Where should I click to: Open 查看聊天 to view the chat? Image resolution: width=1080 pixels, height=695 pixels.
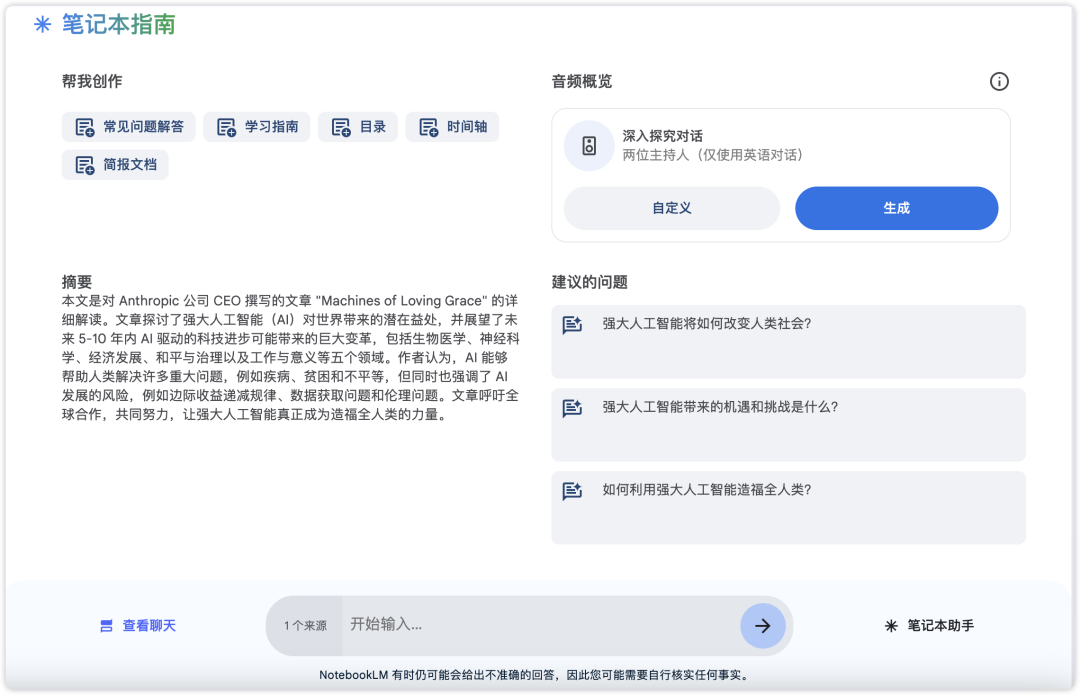tap(147, 625)
